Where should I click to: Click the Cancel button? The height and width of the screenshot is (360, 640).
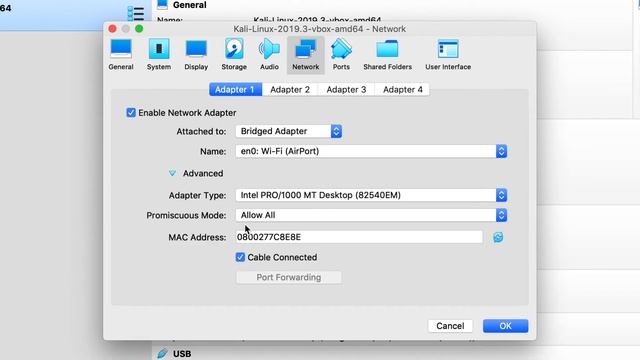coord(450,326)
